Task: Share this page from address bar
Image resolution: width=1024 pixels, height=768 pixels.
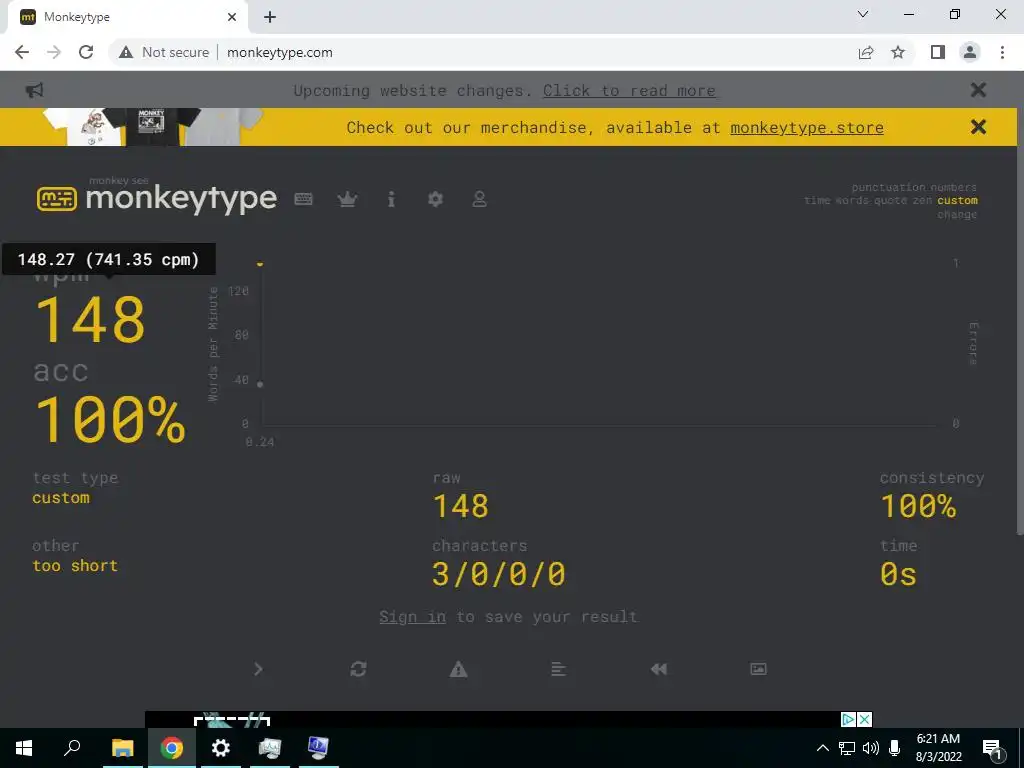Action: [866, 52]
